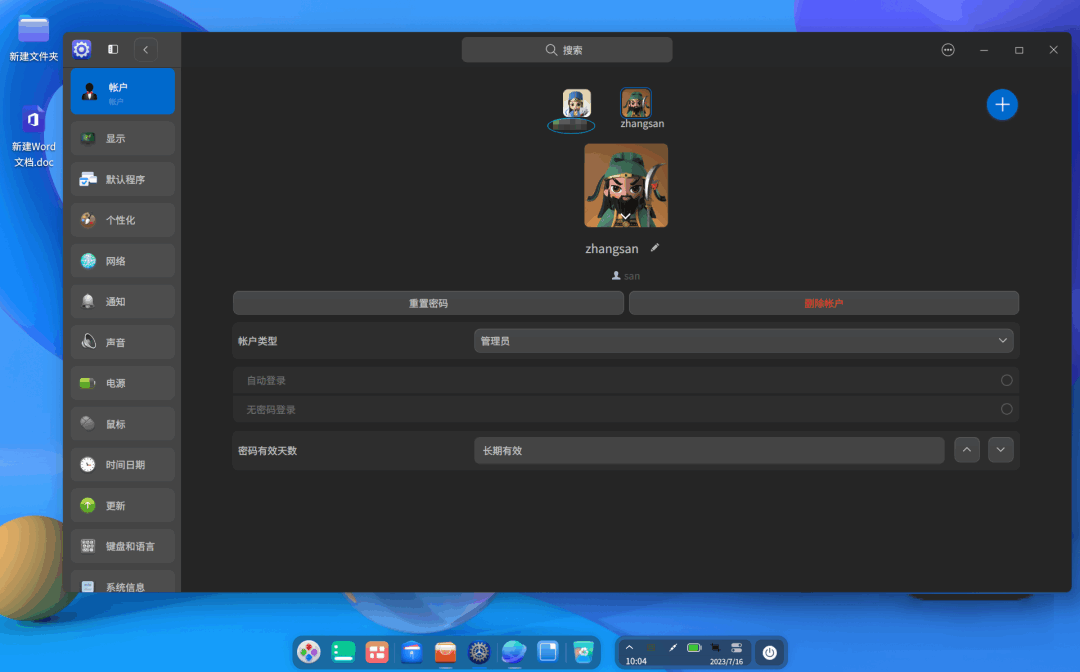Open 时间日期 settings

click(x=123, y=465)
